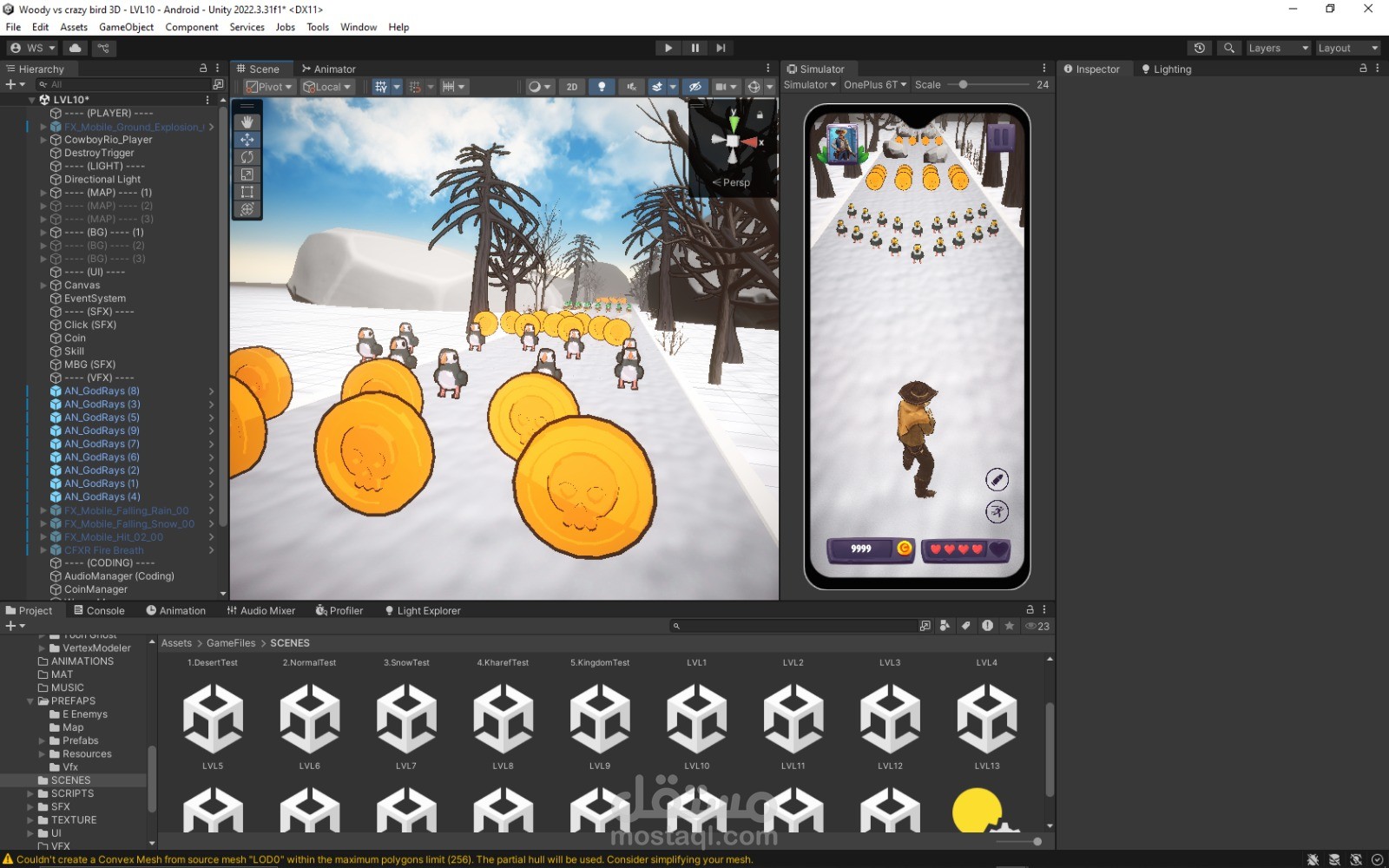Viewport: 1389px width, 868px height.
Task: Select the SCRIPTS folder in Project
Action: click(x=72, y=793)
